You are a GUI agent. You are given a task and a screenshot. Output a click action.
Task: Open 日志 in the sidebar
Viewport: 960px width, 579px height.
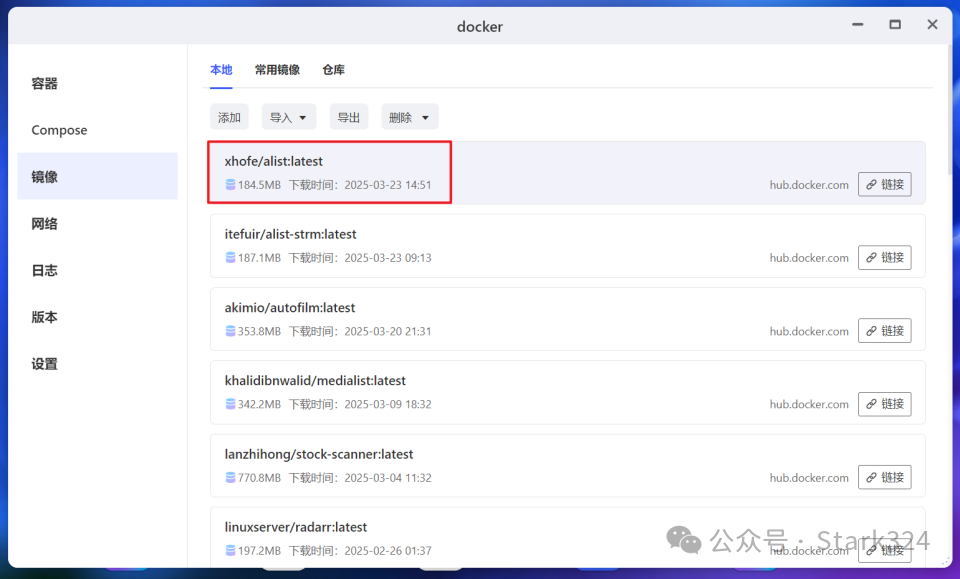coord(45,271)
